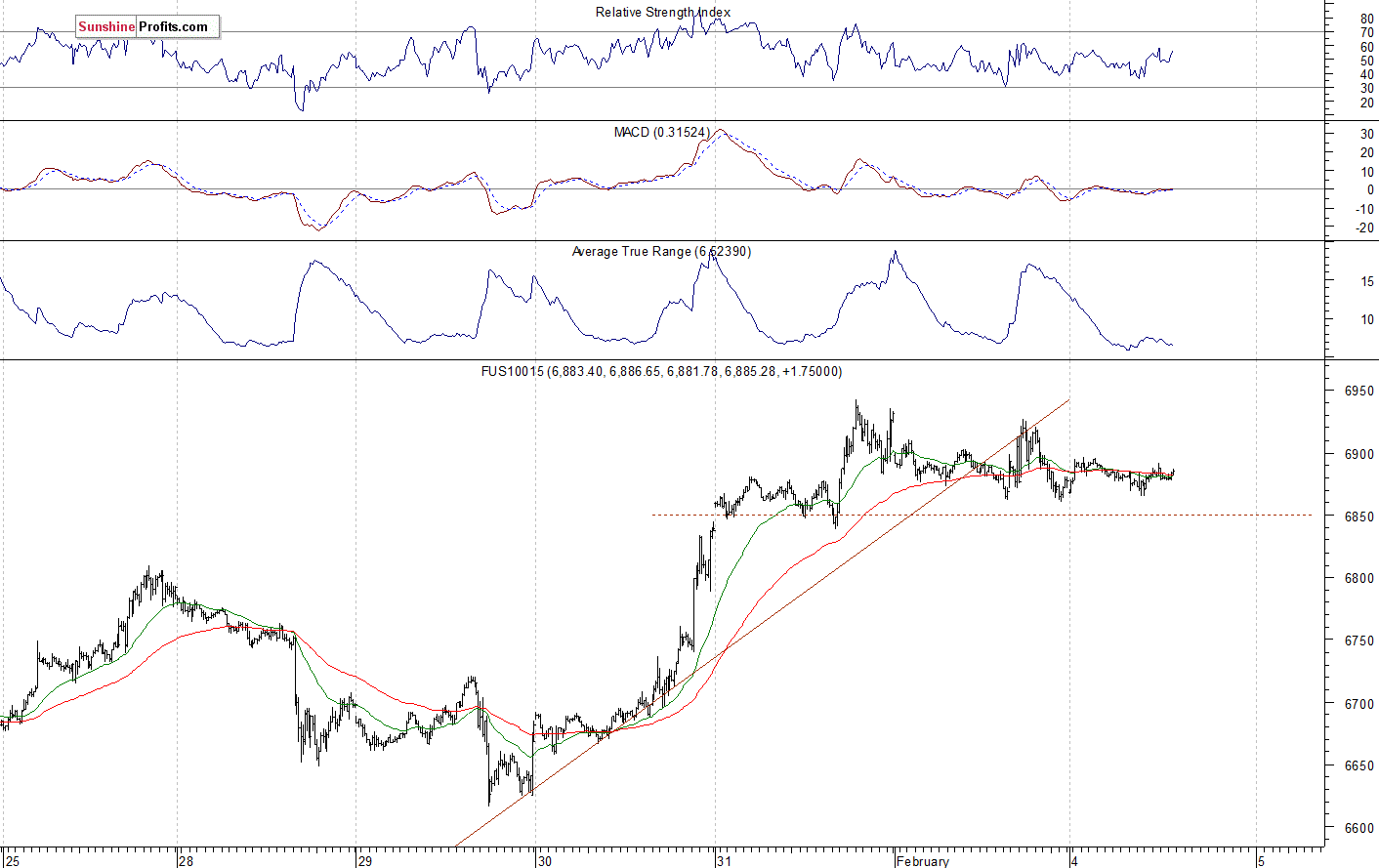This screenshot has height=868, width=1379.
Task: Click the 6700 price axis label
Action: [1359, 703]
